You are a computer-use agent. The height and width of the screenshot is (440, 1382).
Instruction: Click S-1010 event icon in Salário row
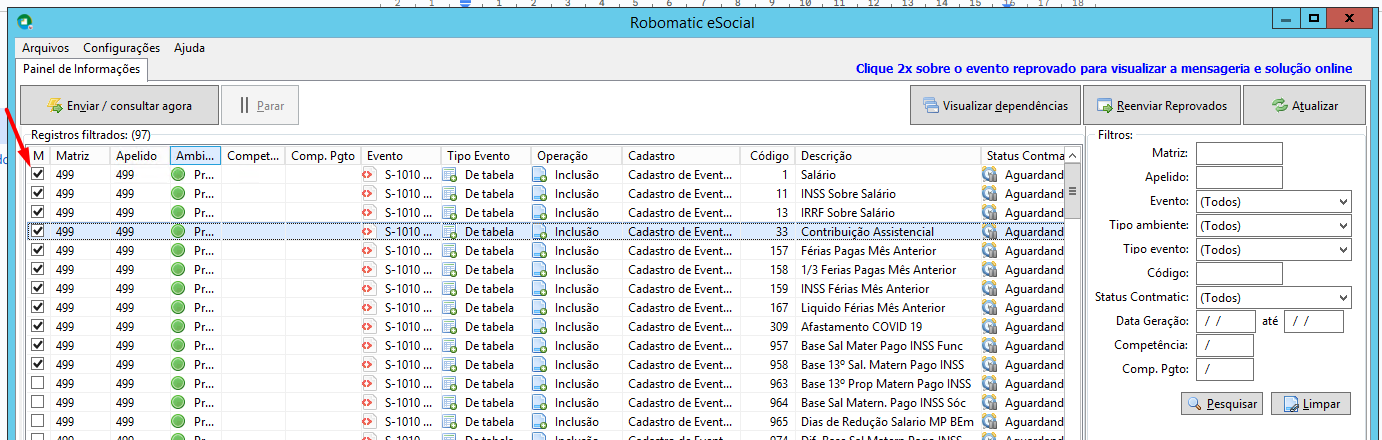pyautogui.click(x=369, y=174)
